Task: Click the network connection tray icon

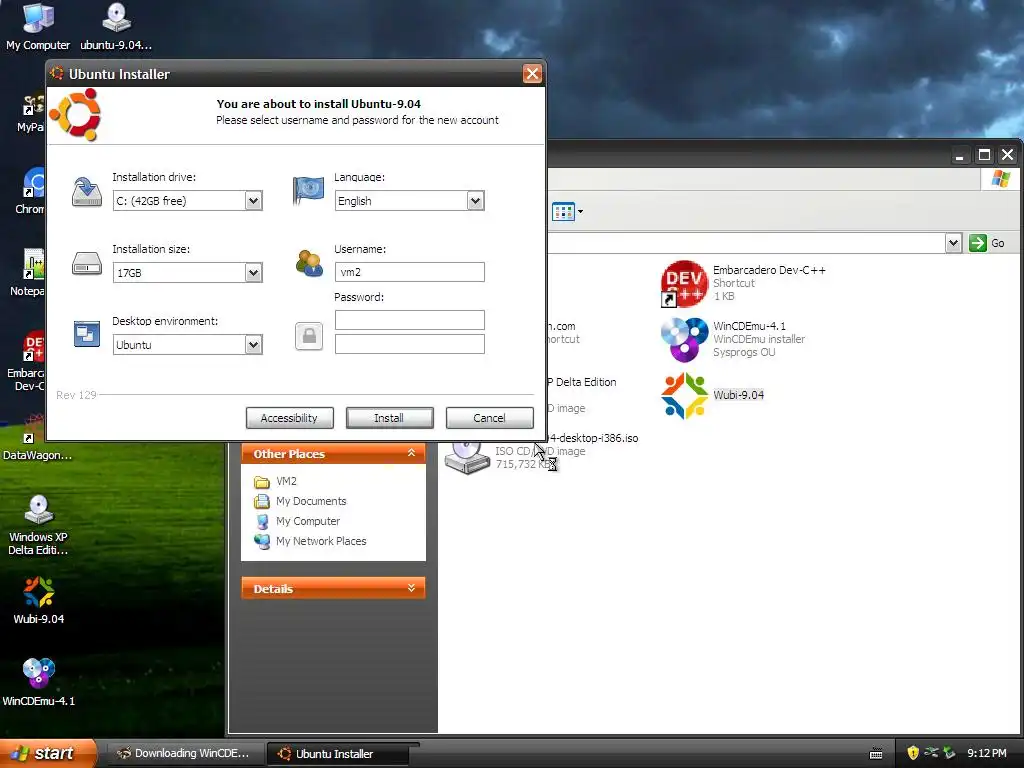Action: [931, 753]
